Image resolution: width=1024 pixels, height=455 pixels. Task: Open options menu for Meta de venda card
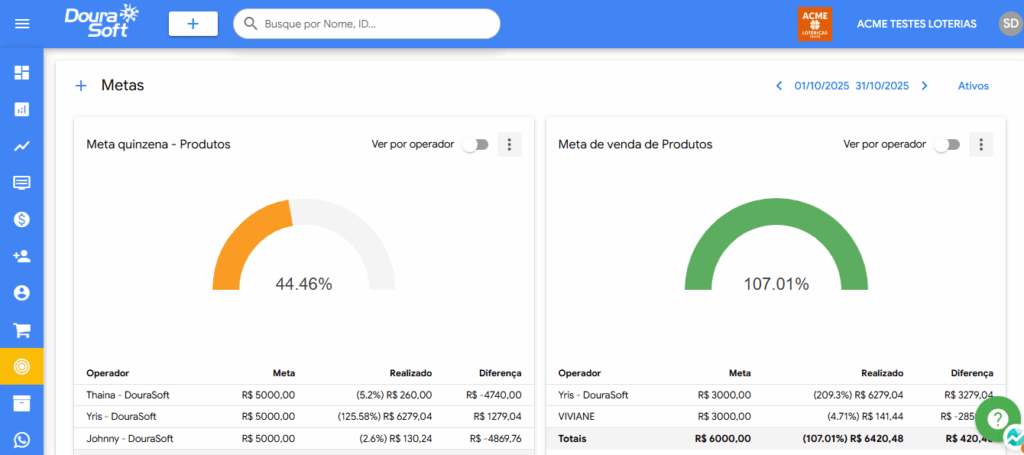click(981, 145)
